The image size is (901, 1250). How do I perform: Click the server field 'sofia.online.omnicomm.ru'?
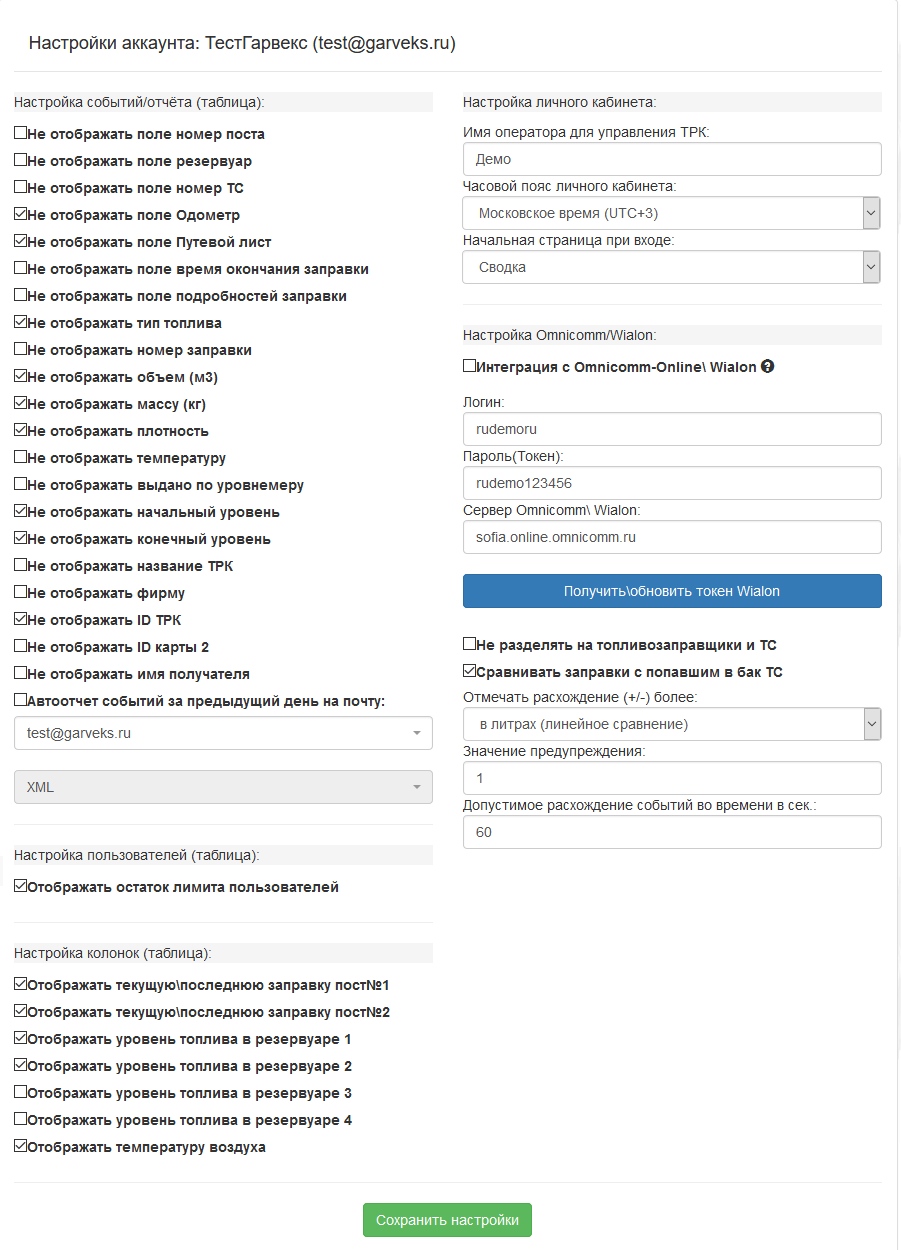pyautogui.click(x=672, y=537)
